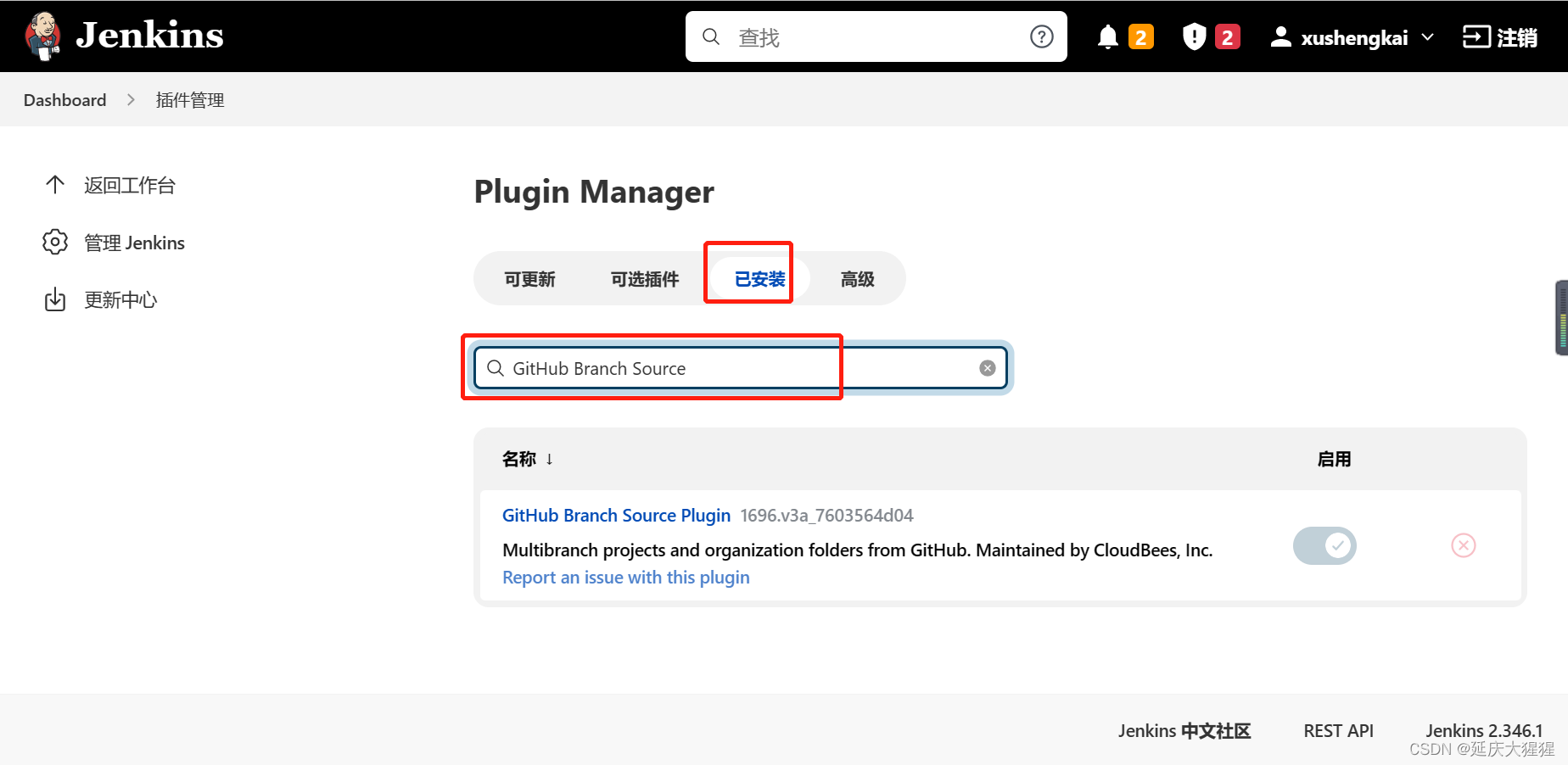Click the up-arrow icon beside 返回工作台
1568x765 pixels.
click(55, 185)
